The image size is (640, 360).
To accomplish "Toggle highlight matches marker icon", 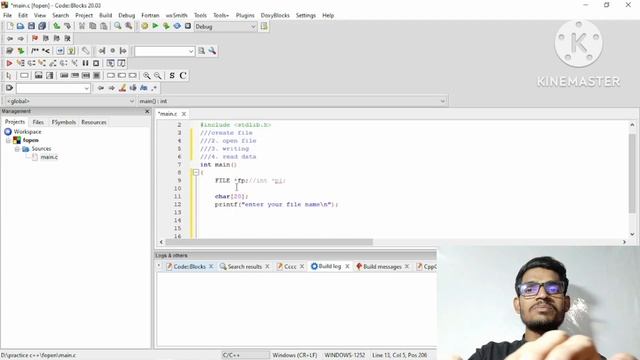I will [x=122, y=88].
